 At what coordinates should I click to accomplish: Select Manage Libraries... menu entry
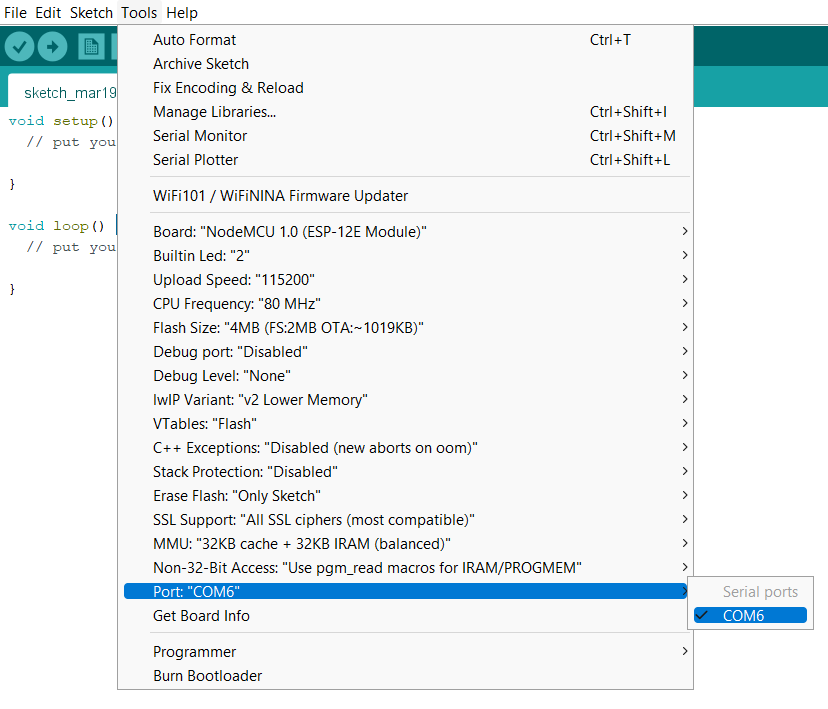click(214, 112)
